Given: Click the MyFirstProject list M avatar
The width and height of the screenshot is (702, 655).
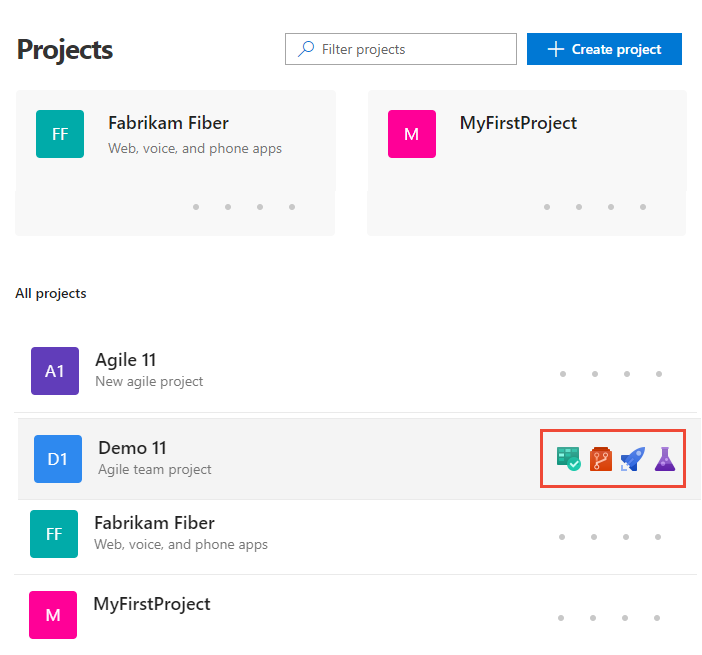Looking at the screenshot, I should point(53,615).
